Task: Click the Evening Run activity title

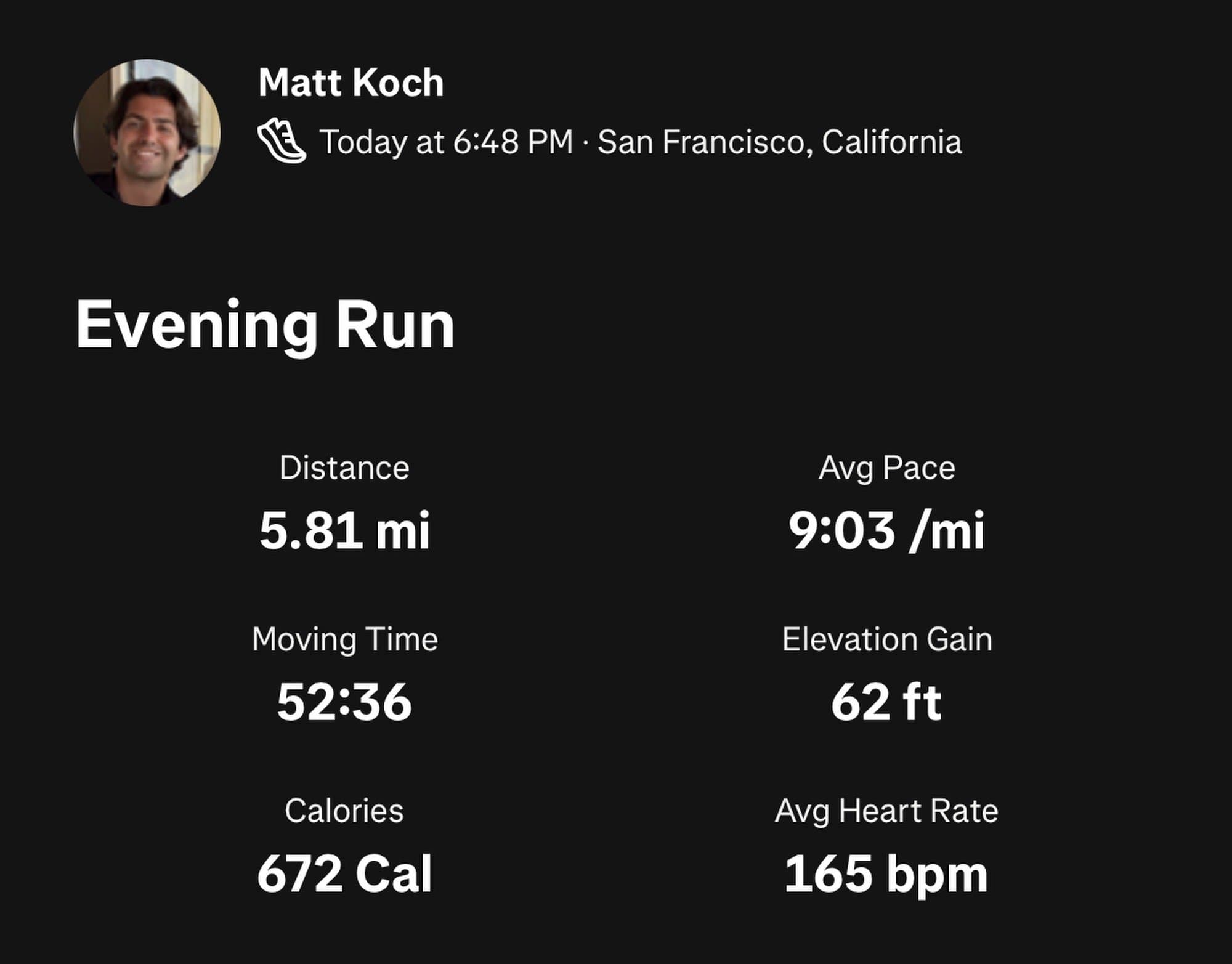Action: click(x=265, y=325)
